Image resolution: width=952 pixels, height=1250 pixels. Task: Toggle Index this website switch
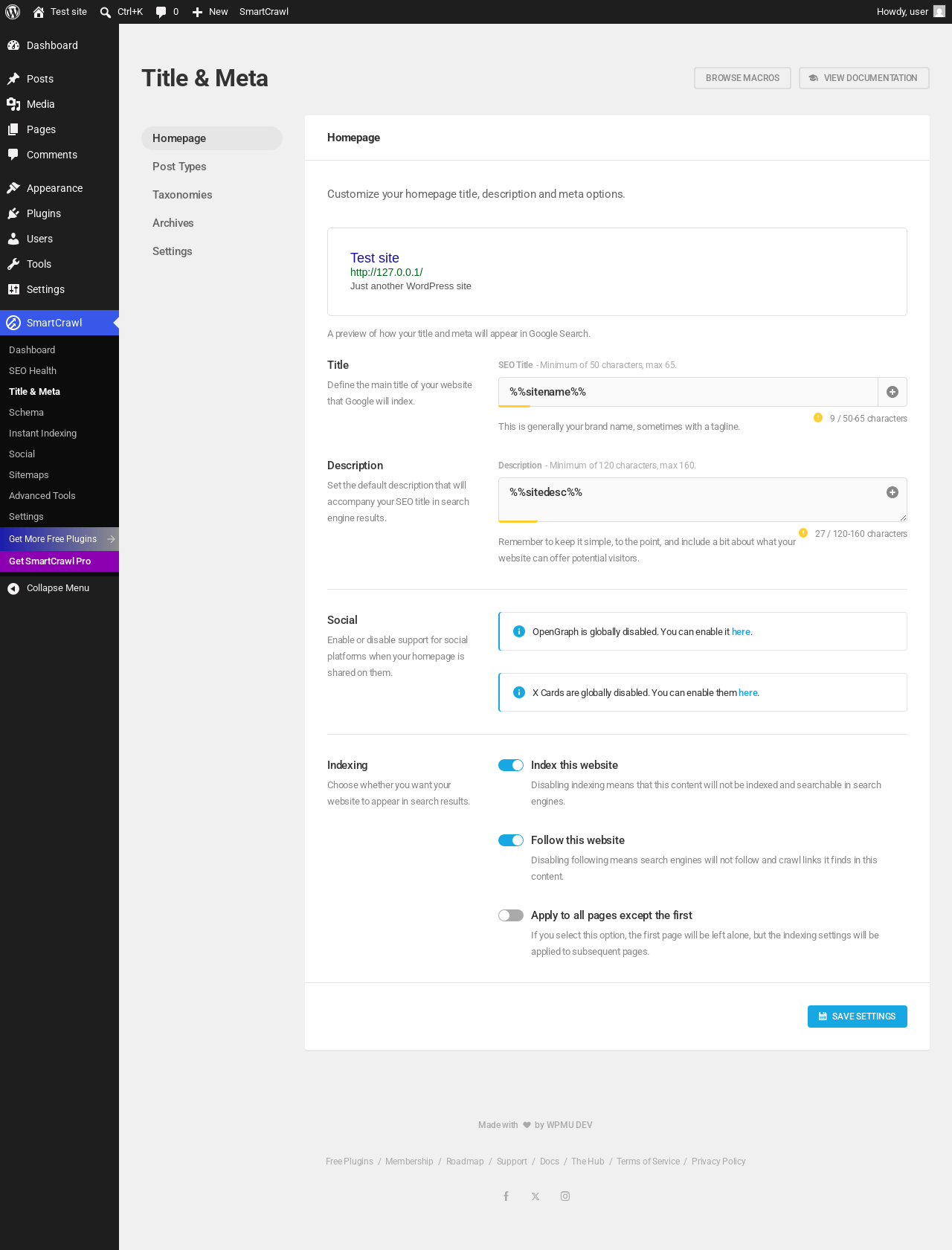(511, 765)
